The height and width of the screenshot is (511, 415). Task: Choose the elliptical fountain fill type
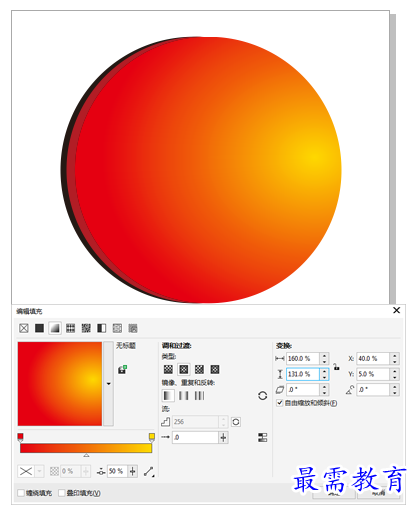pyautogui.click(x=184, y=369)
